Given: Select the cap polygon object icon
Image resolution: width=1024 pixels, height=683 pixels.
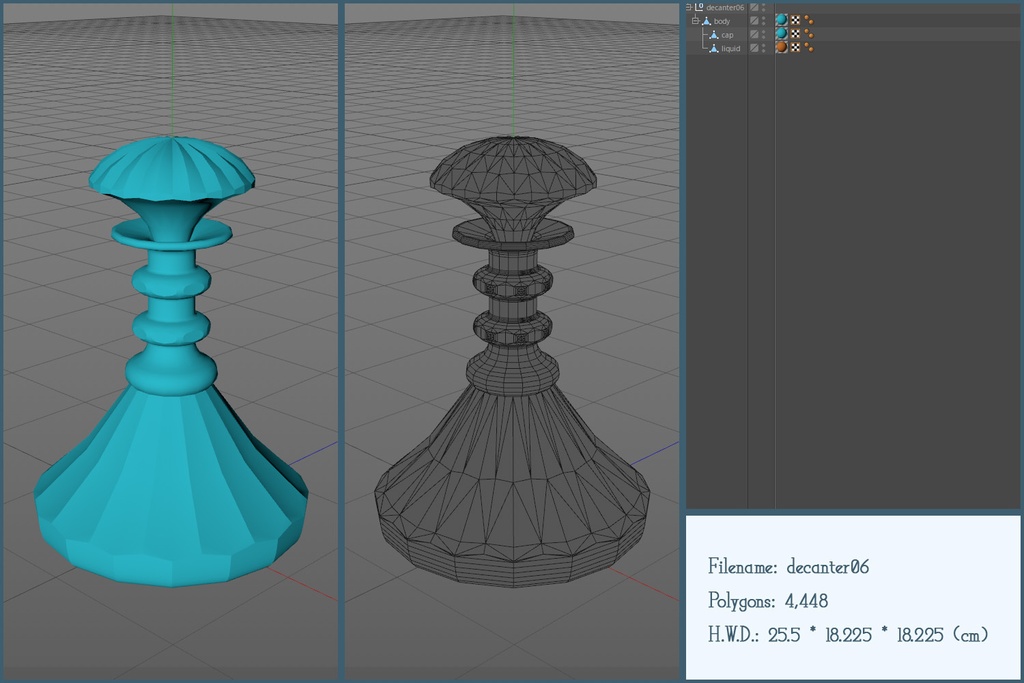Looking at the screenshot, I should coord(714,35).
